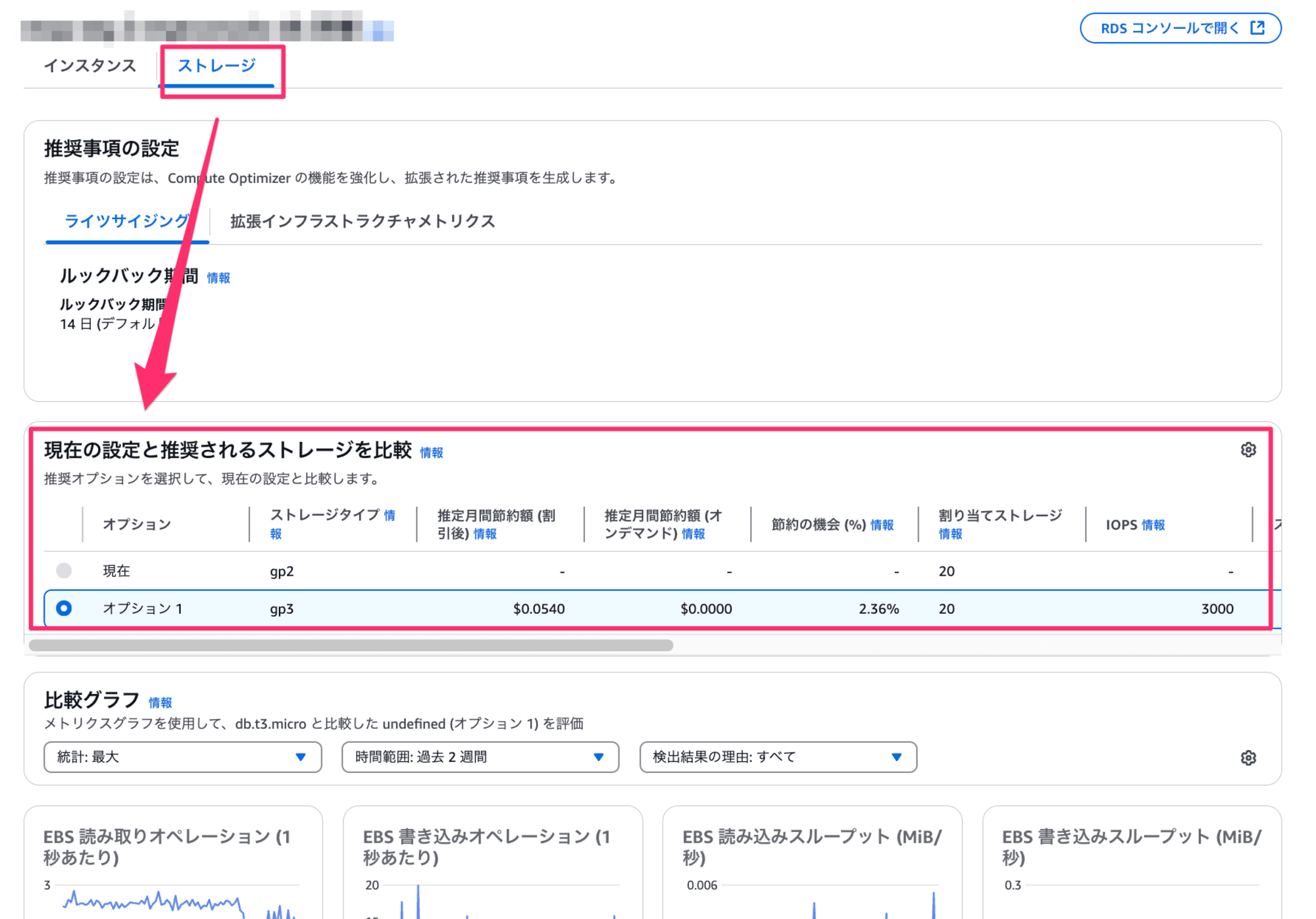Click the horizontal scrollbar under the storage table
The image size is (1316, 919).
coord(351,645)
